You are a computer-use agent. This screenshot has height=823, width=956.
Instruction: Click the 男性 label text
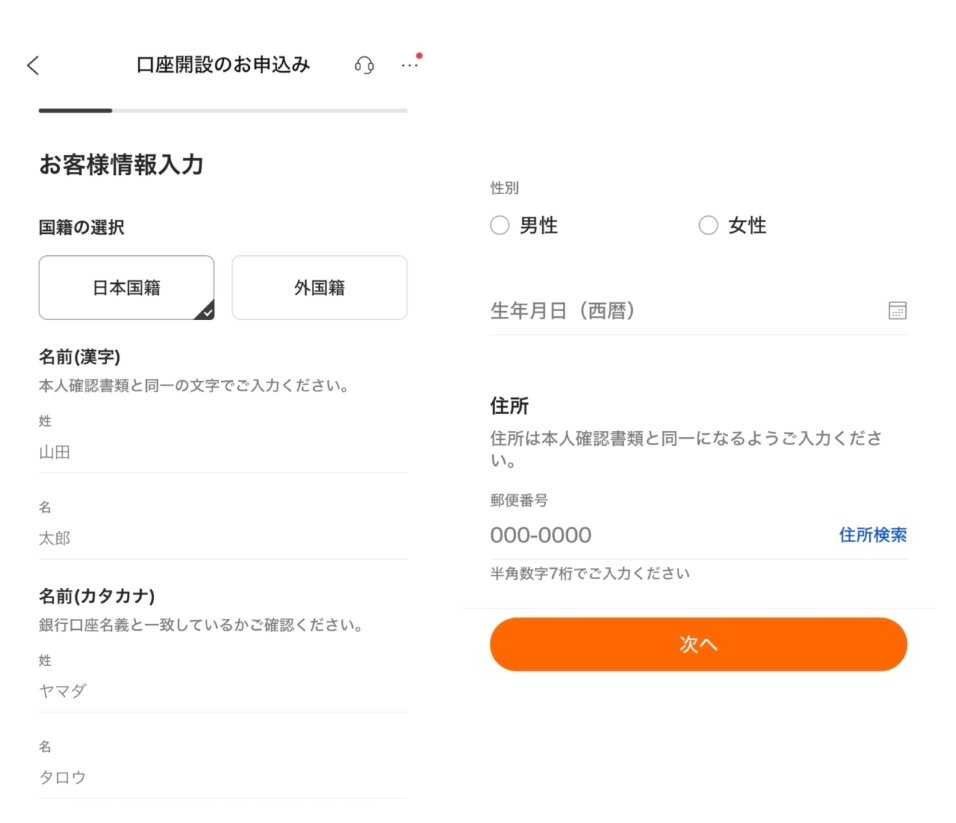tap(539, 226)
